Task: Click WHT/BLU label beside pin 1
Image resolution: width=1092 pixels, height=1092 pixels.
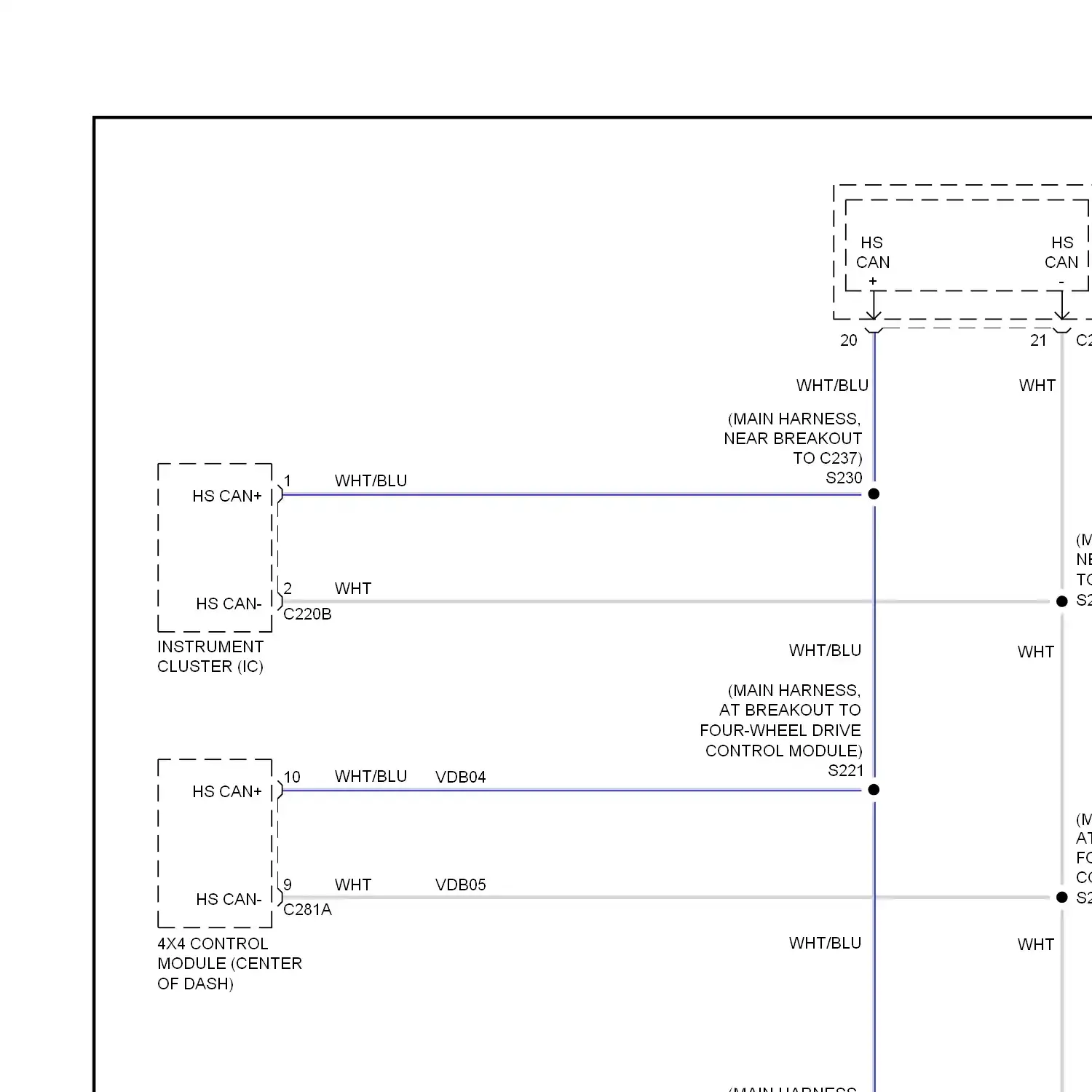Action: [371, 481]
